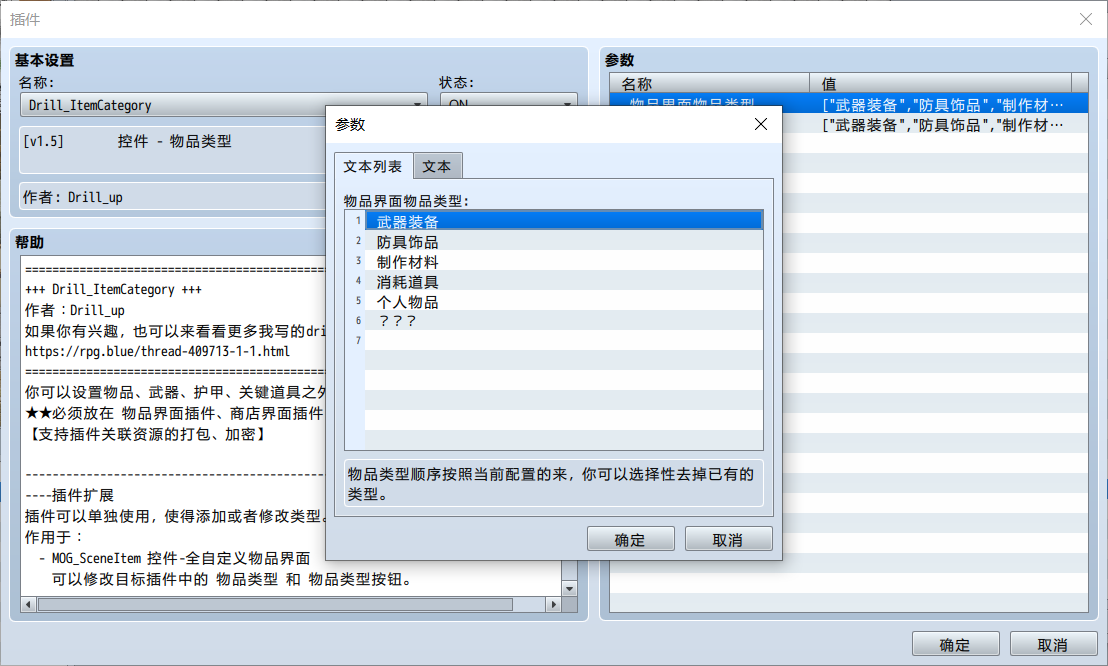The image size is (1108, 666).
Task: Click the 值 column header in parameter table
Action: [x=941, y=83]
